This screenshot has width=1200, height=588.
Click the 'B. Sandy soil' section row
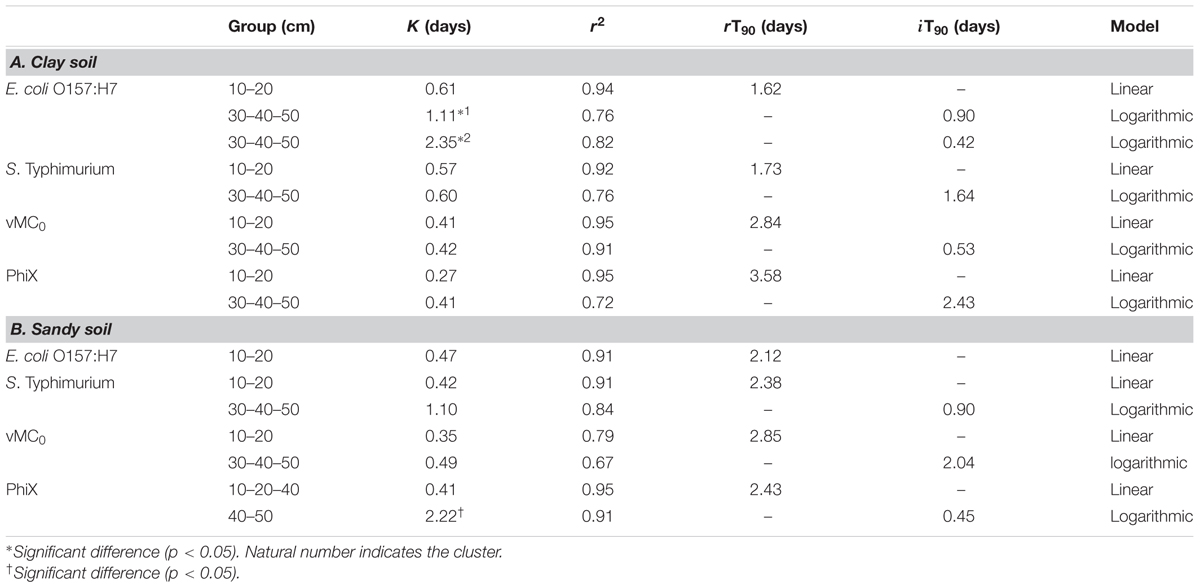point(600,330)
